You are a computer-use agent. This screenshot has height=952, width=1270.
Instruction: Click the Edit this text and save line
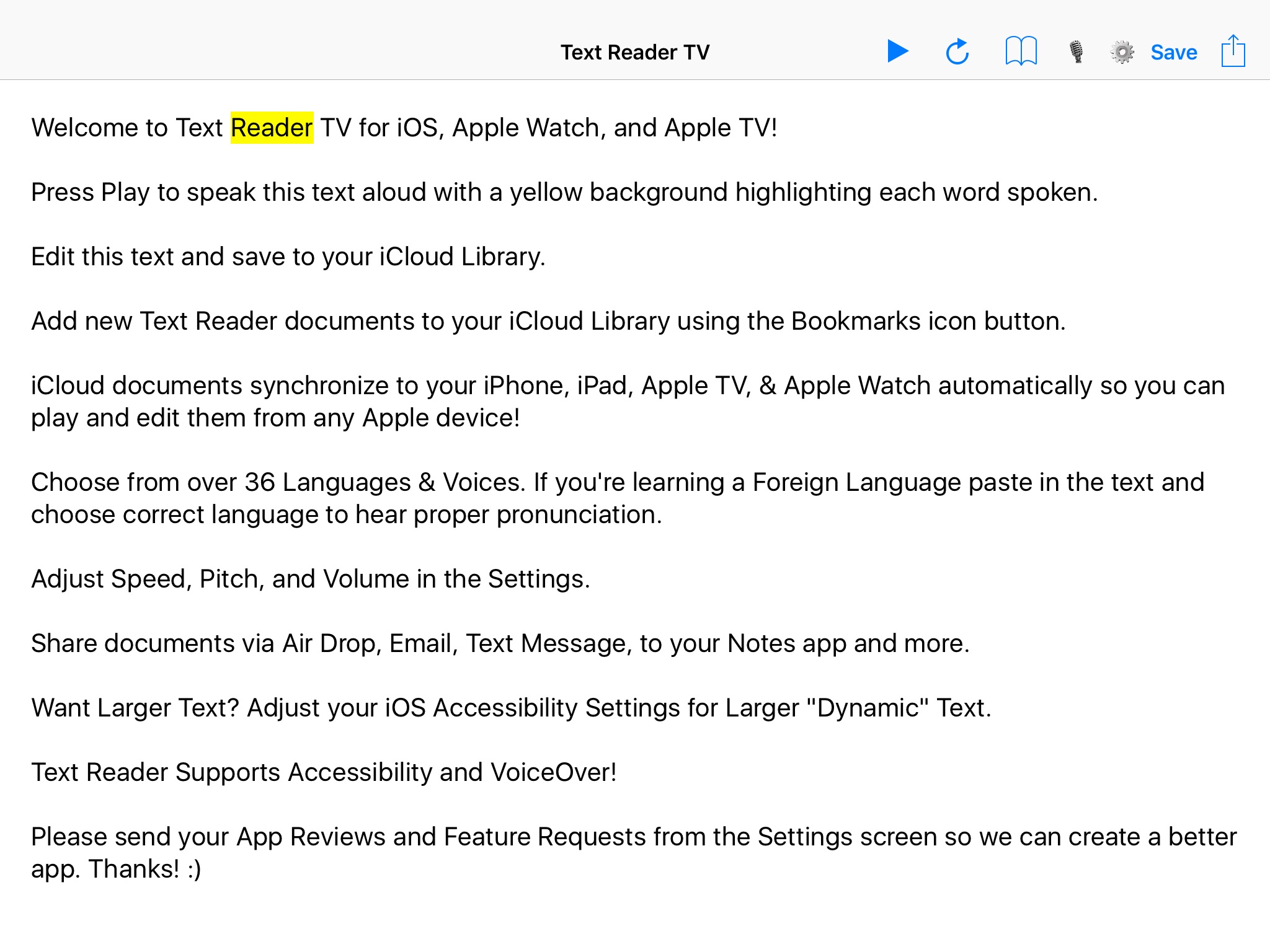coord(288,257)
